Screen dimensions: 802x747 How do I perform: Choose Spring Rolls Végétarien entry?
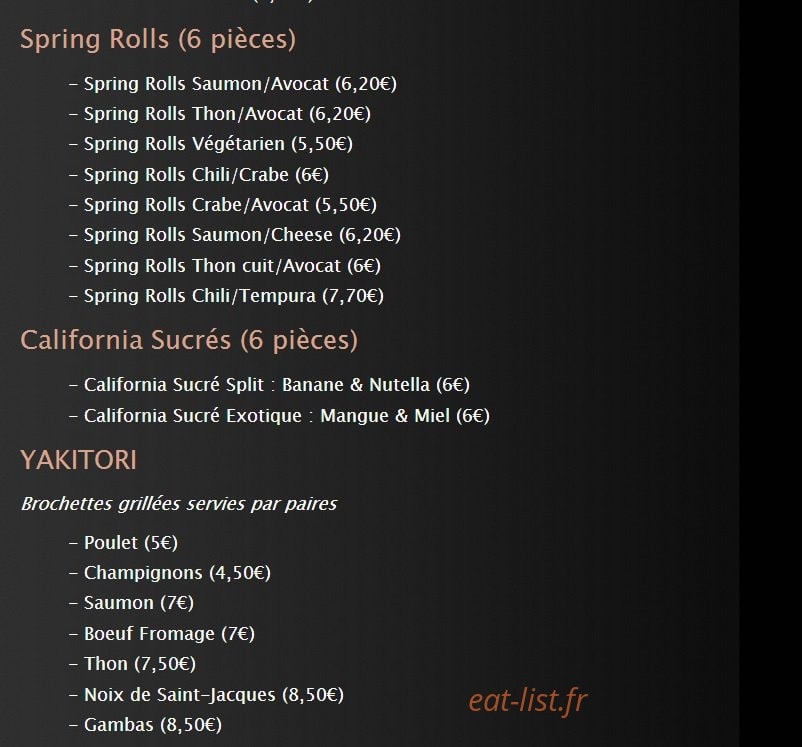[211, 144]
